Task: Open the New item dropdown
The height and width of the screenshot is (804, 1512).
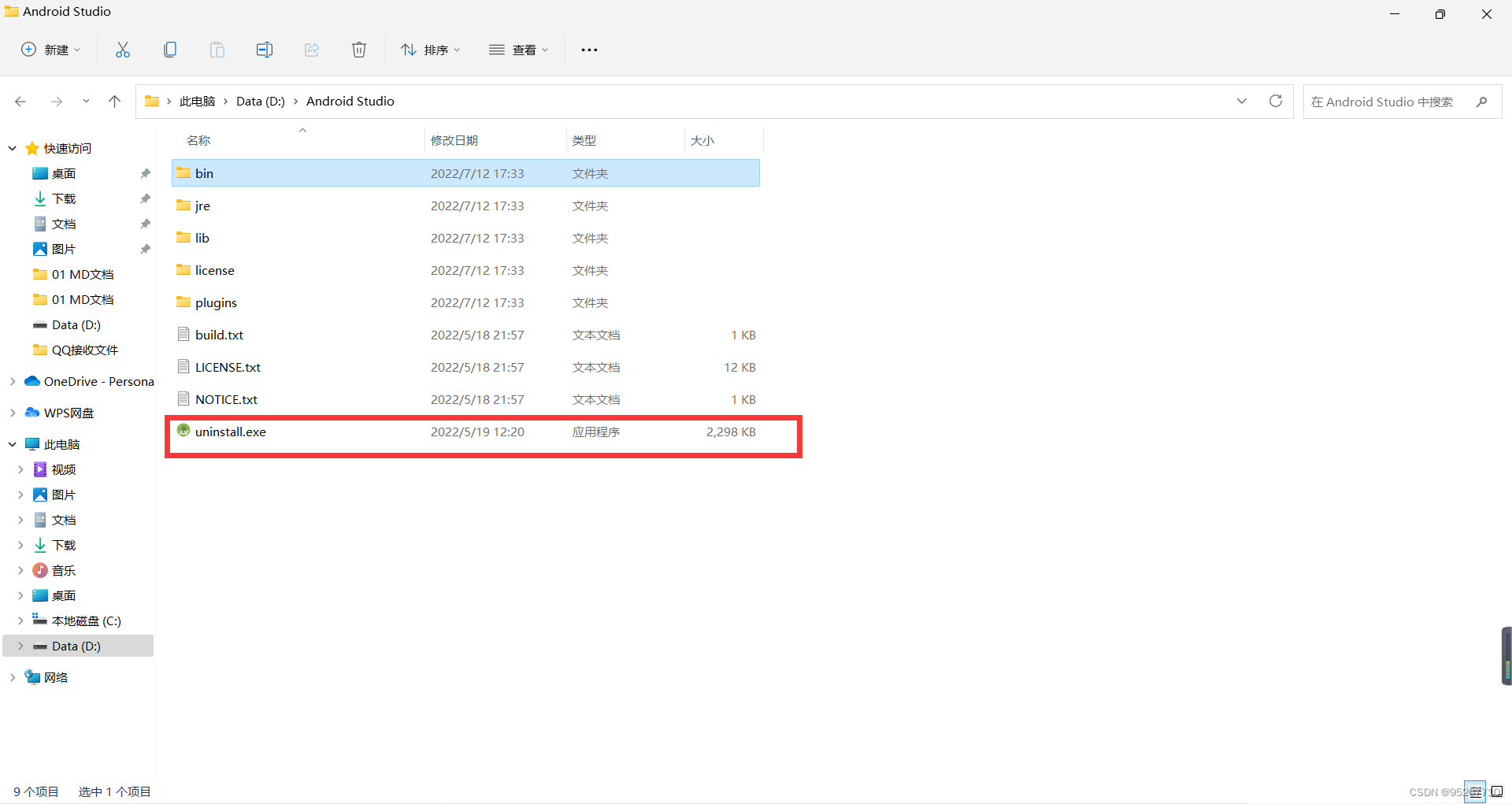Action: pyautogui.click(x=50, y=50)
